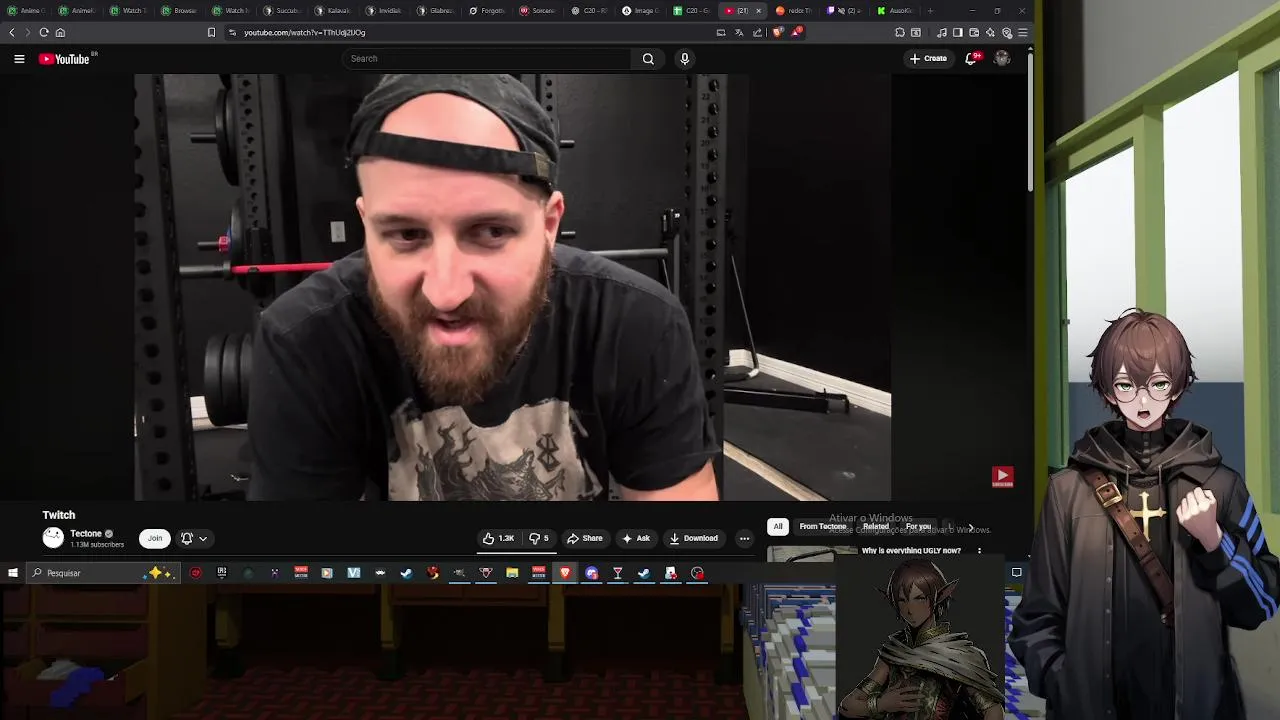Open the Tectone channel name link
This screenshot has width=1280, height=720.
(x=86, y=534)
